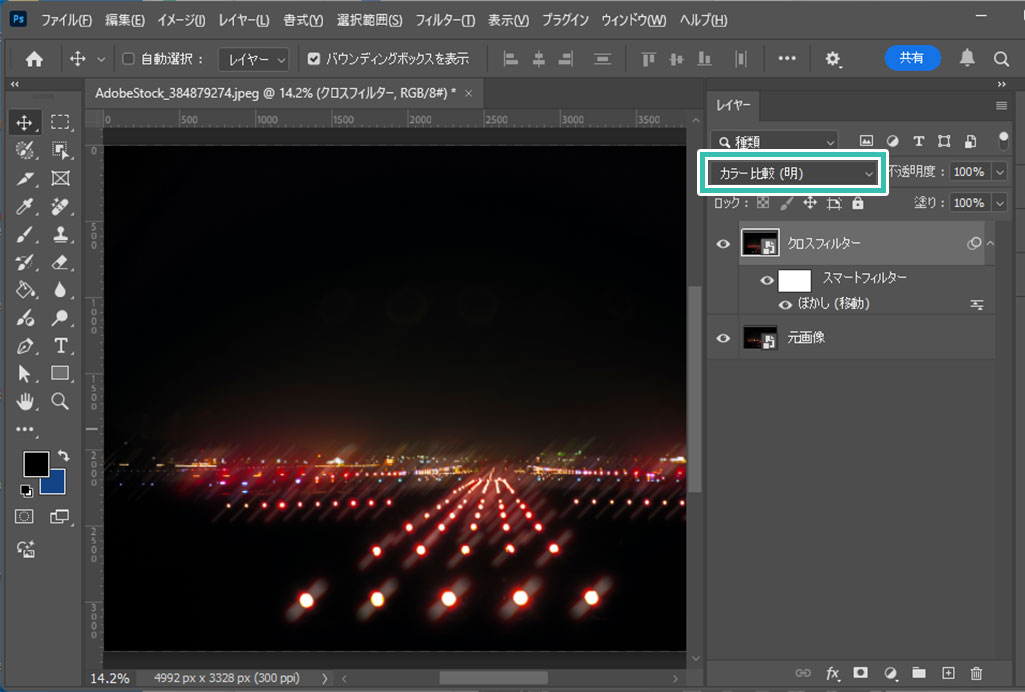Uncheck バウンディングボックスを表示 checkbox
This screenshot has height=692, width=1025.
(x=315, y=59)
